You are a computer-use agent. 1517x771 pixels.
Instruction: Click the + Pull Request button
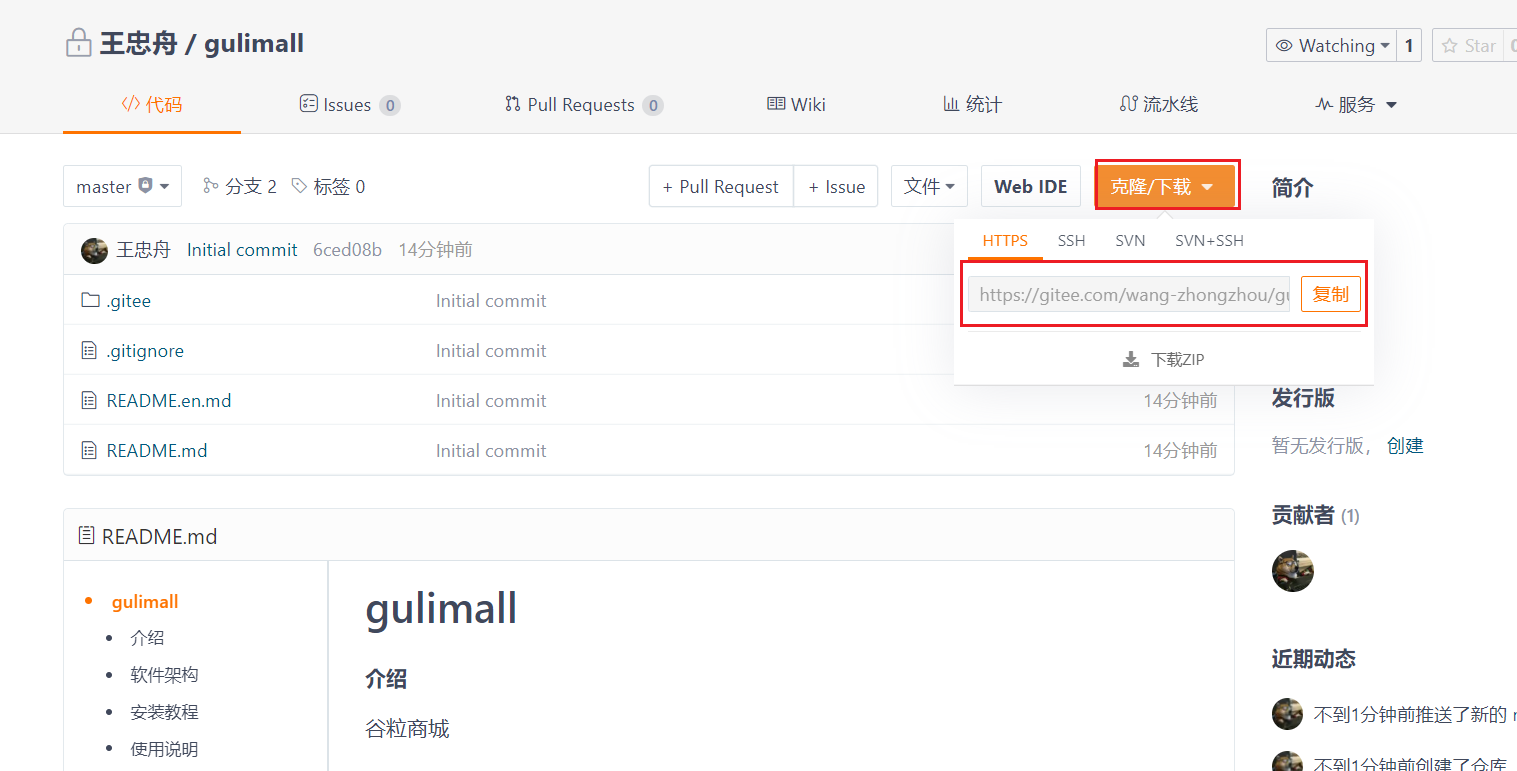coord(721,186)
